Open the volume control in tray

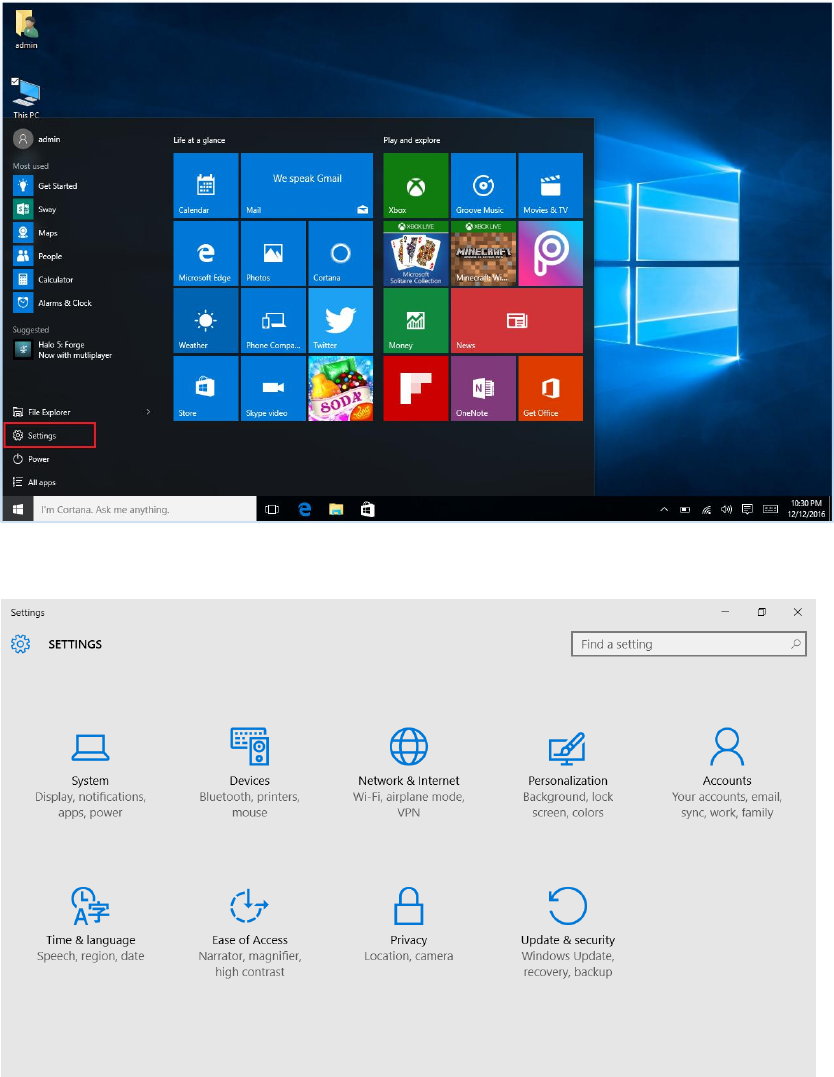(726, 509)
